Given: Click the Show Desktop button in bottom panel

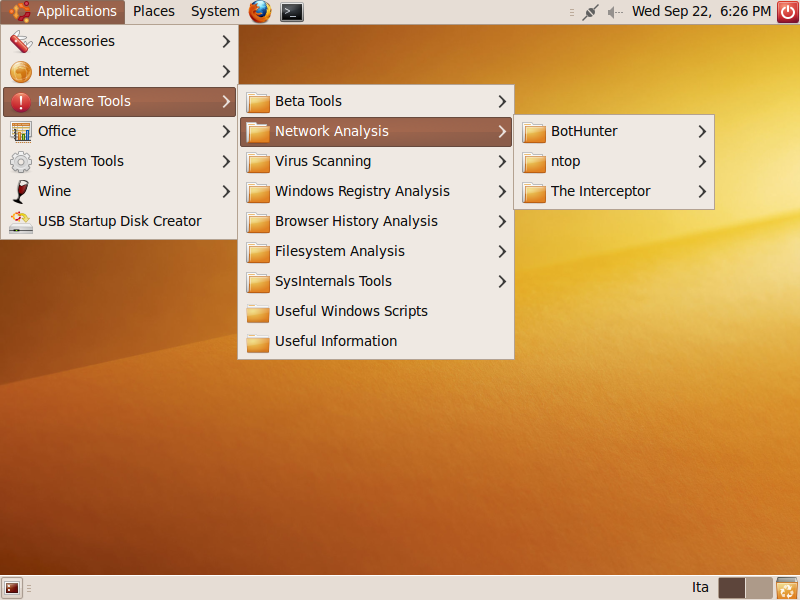Looking at the screenshot, I should point(12,588).
